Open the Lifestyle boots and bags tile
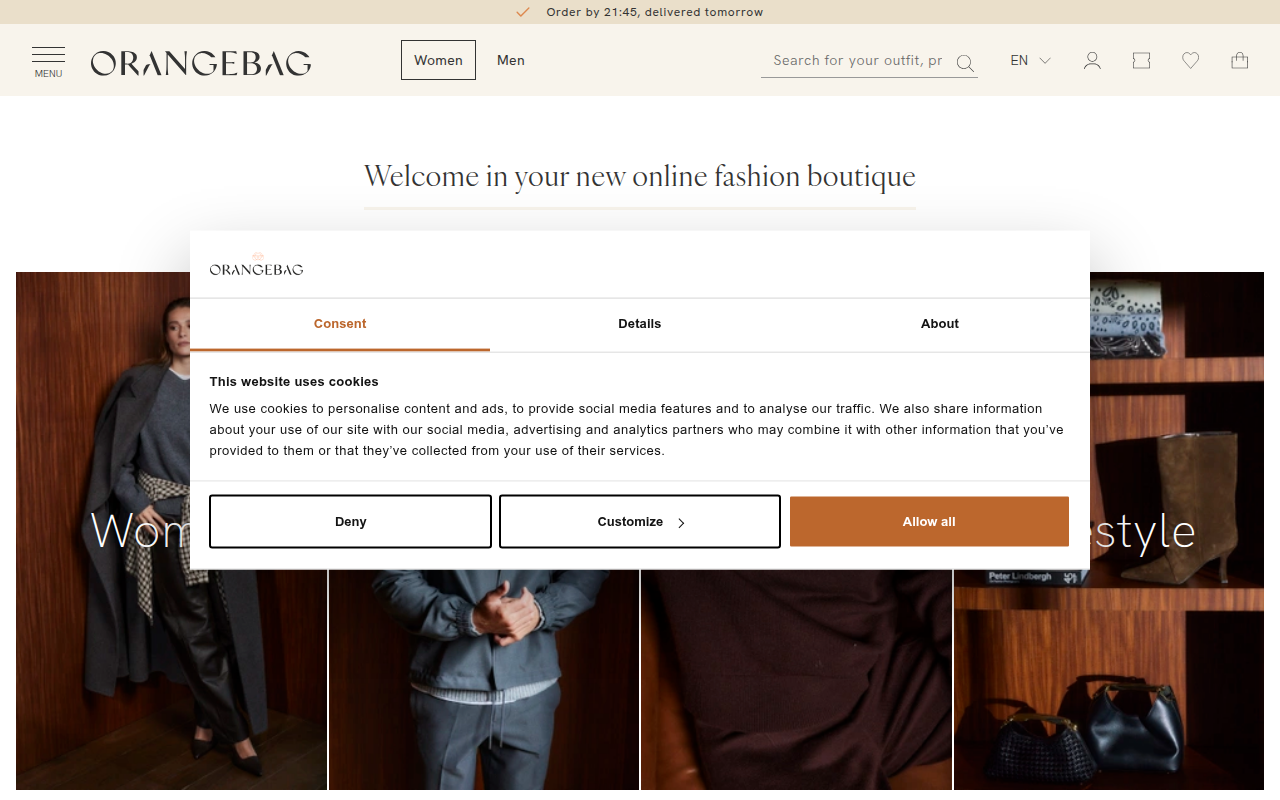Screen dimensions: 1280x800 pos(1109,680)
